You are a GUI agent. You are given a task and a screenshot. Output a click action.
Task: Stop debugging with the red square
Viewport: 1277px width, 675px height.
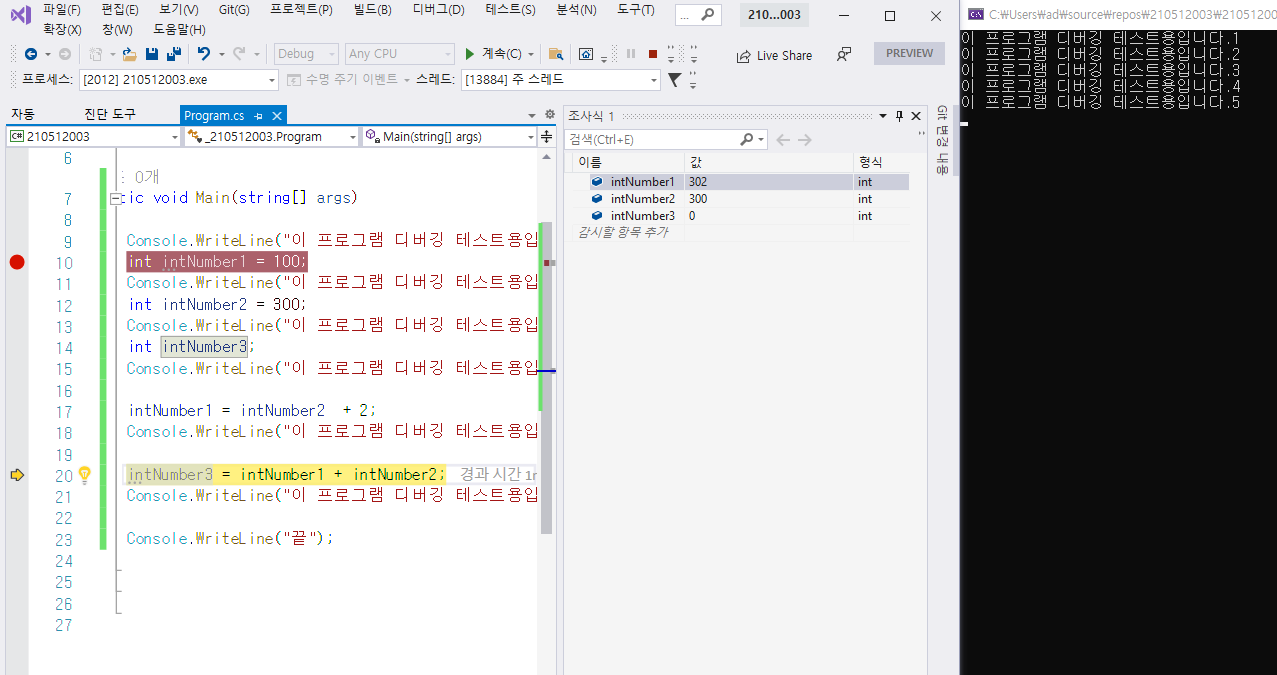653,54
